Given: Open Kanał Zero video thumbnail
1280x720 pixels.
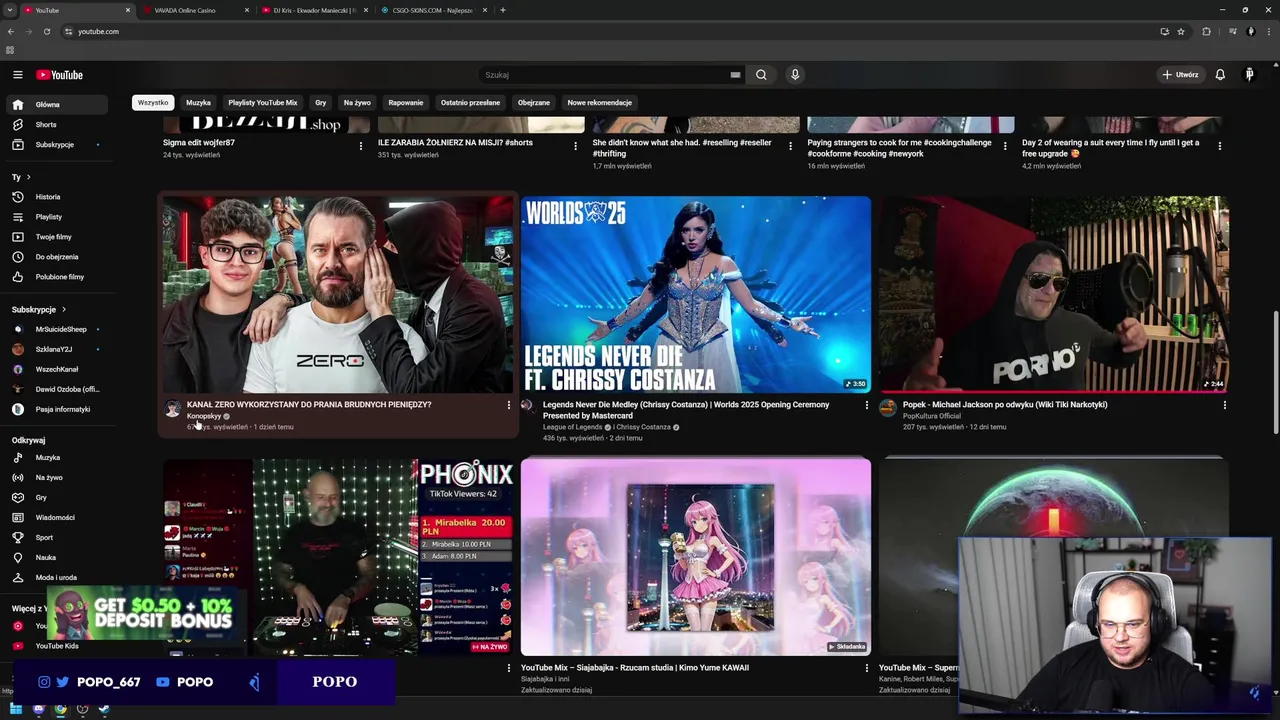Looking at the screenshot, I should point(338,295).
